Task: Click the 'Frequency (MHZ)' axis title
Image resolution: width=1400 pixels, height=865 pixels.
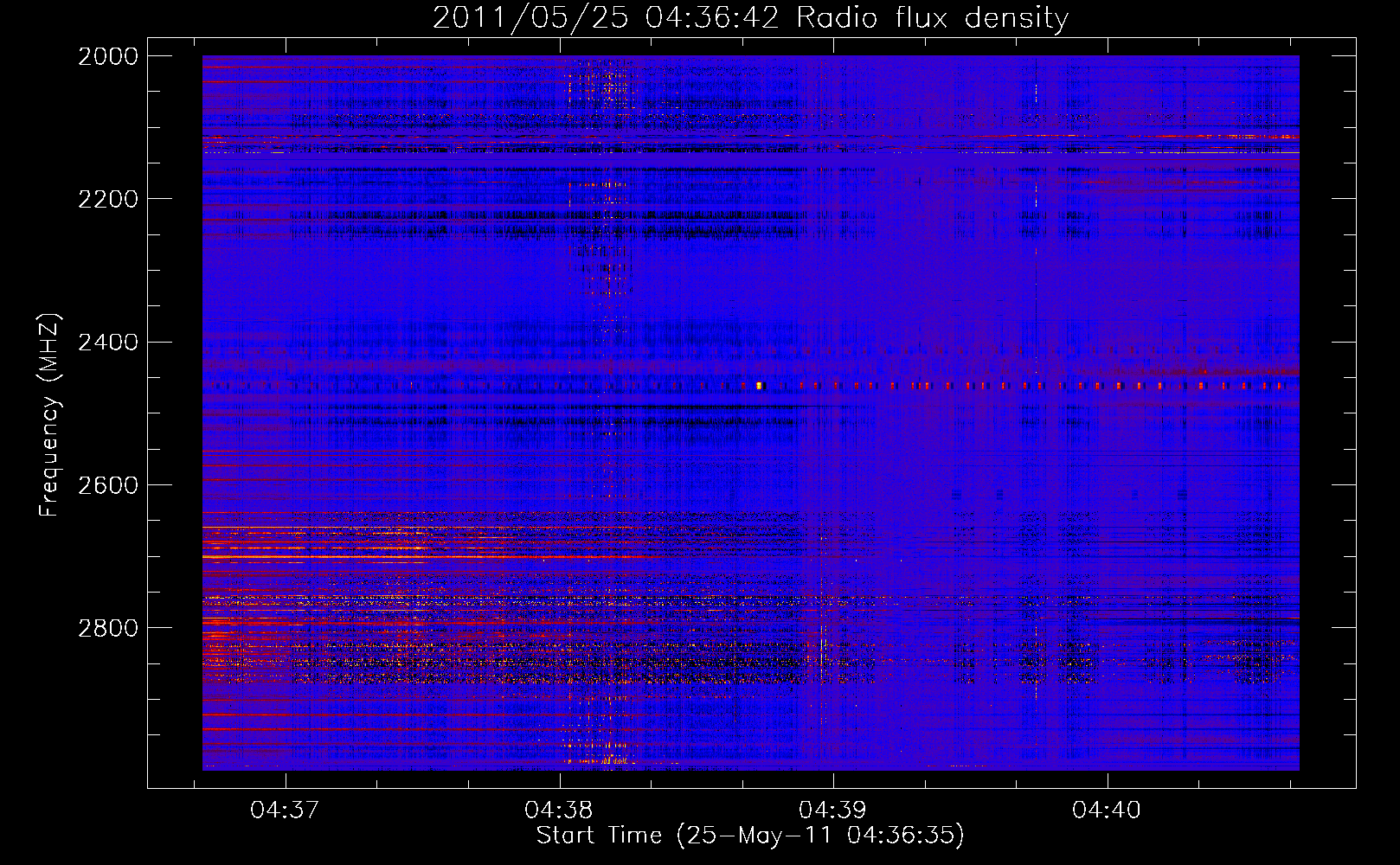Action: point(50,415)
